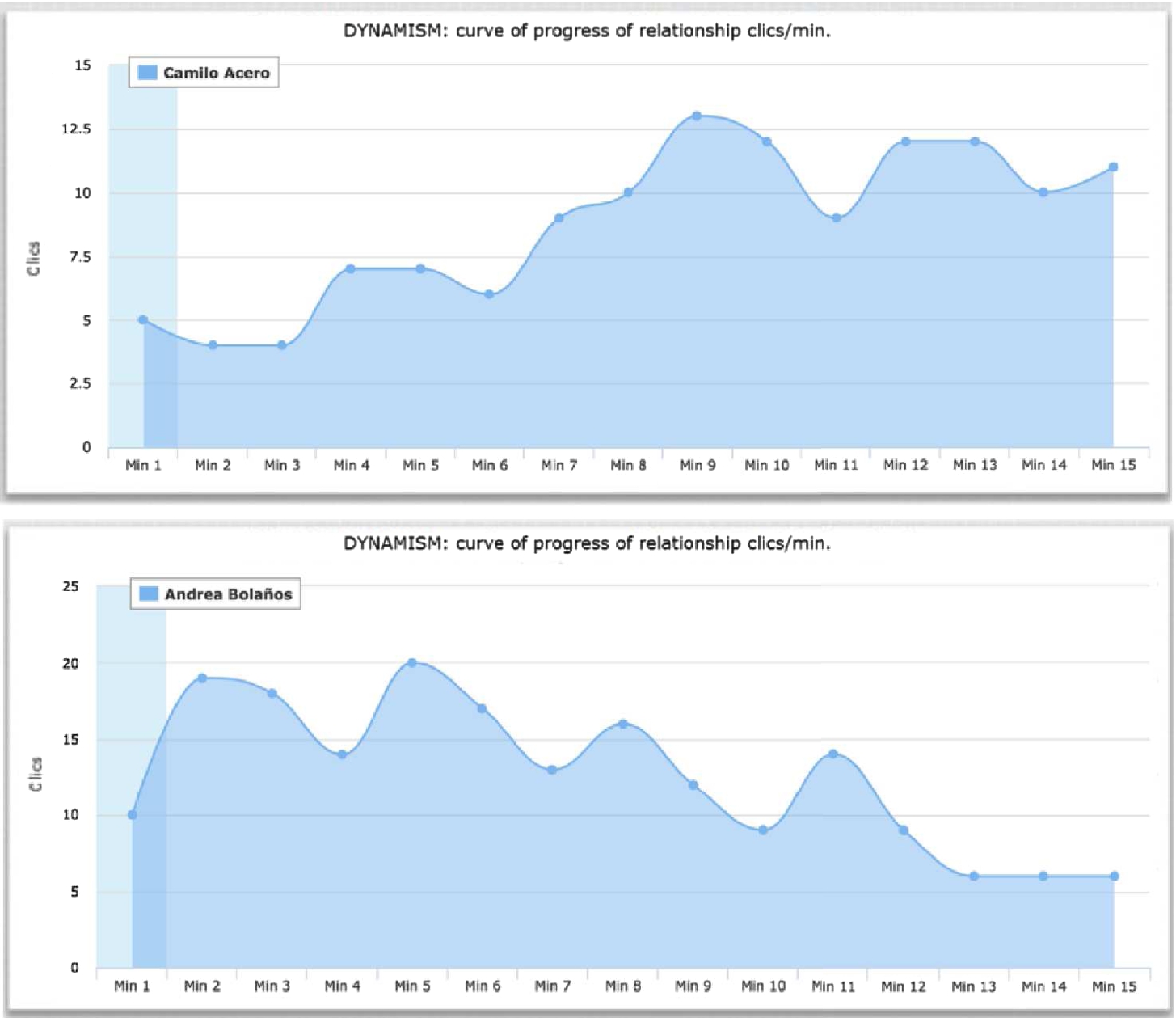Pick Andrea Bolaños' Min 3 data point

pos(272,693)
